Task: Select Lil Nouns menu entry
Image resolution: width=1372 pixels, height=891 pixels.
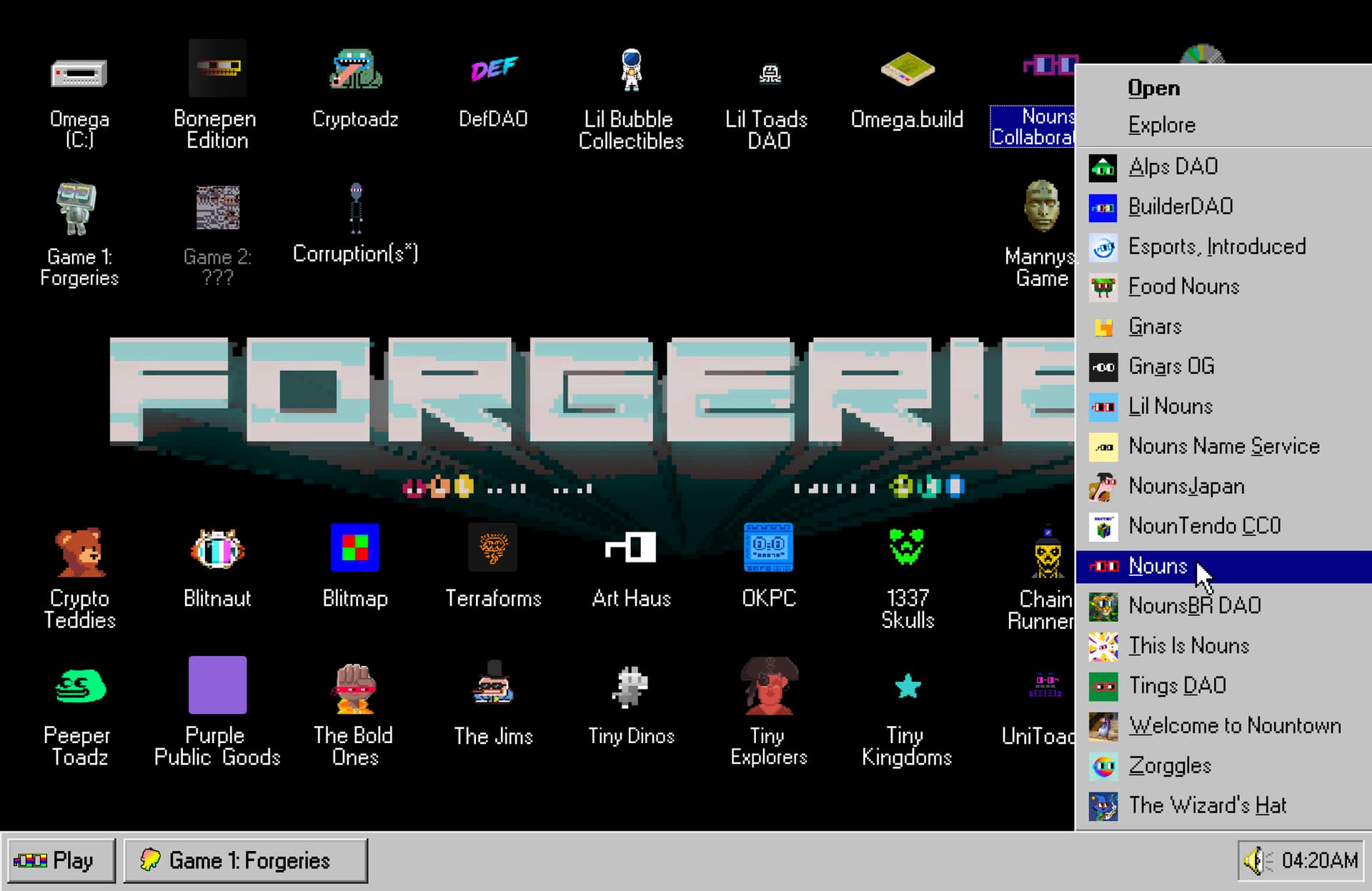Action: [1170, 407]
